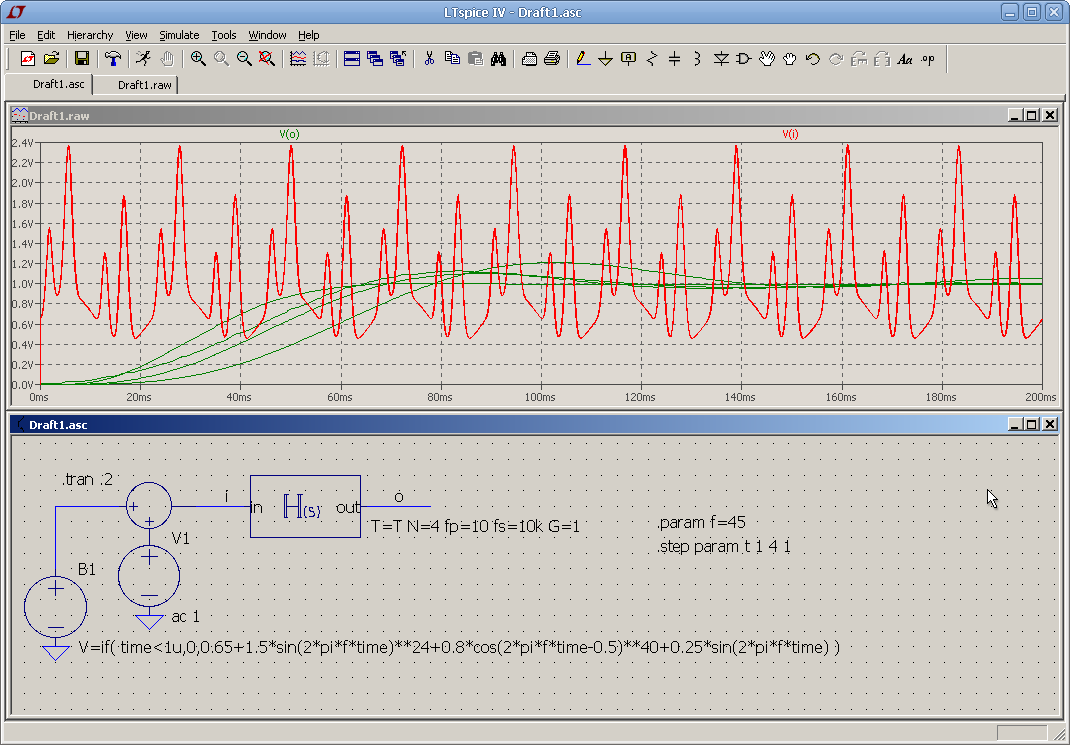Expand the Tools menu
Screen dimensions: 1070x745
224,35
